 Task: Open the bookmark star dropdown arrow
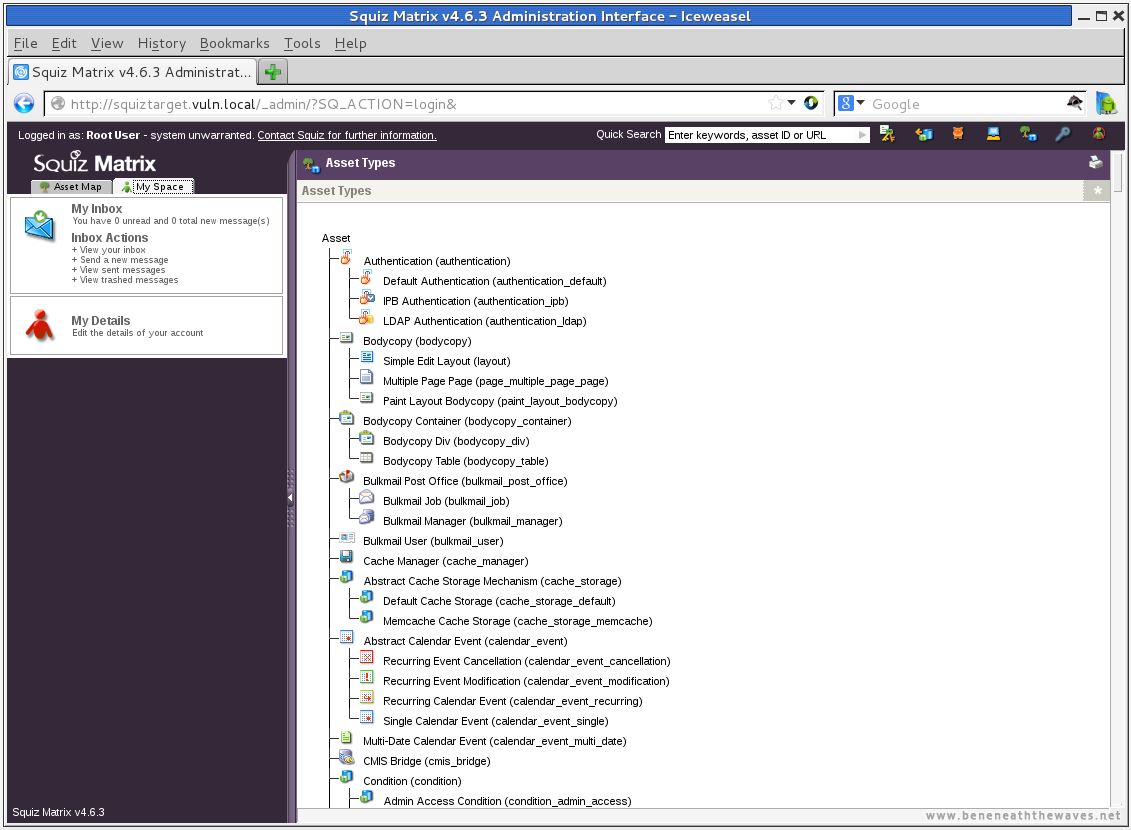tap(791, 103)
